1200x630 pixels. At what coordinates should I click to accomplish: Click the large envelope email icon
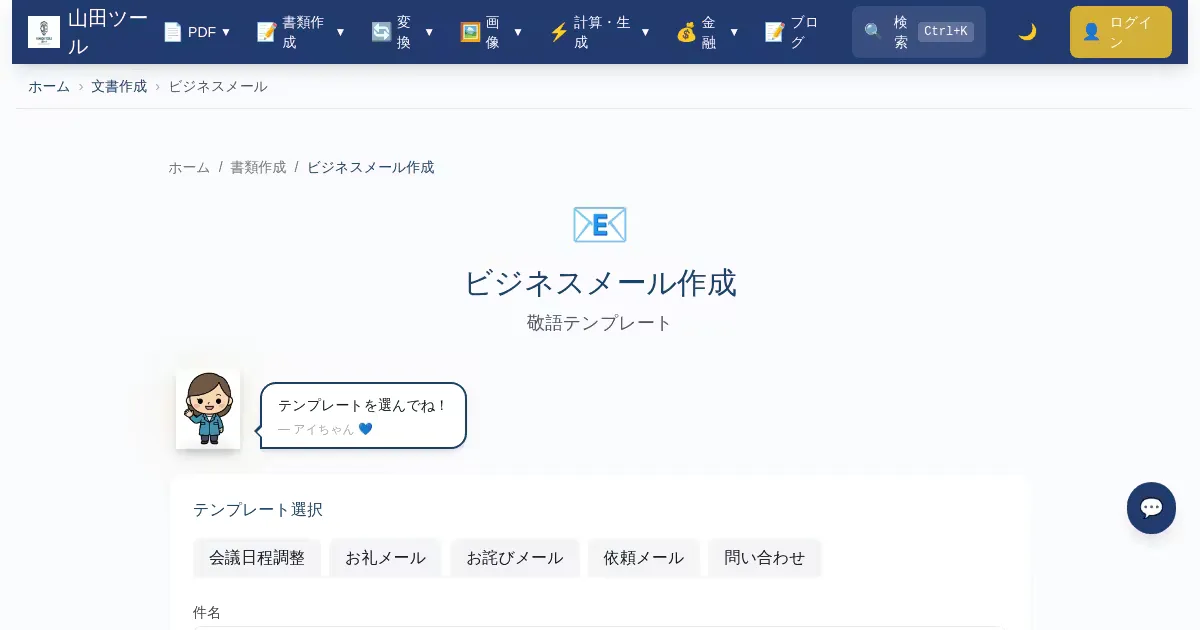coord(599,225)
